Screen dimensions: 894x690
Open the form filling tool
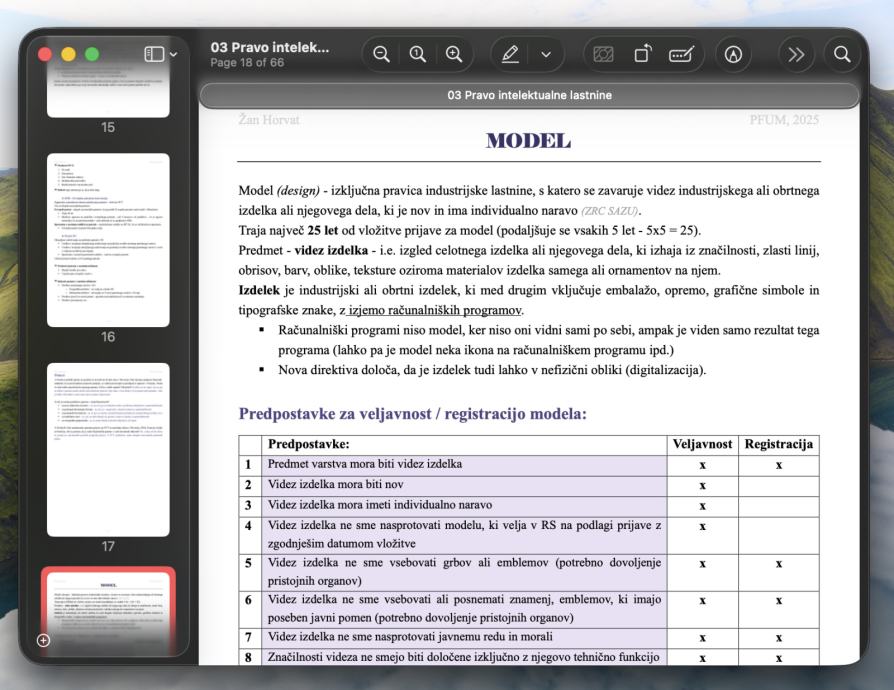click(x=681, y=54)
